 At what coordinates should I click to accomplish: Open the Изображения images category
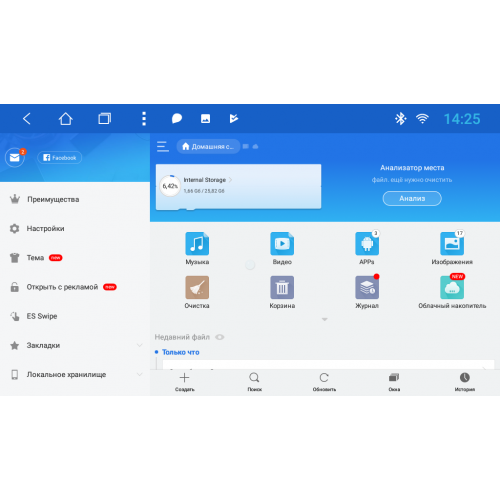452,244
